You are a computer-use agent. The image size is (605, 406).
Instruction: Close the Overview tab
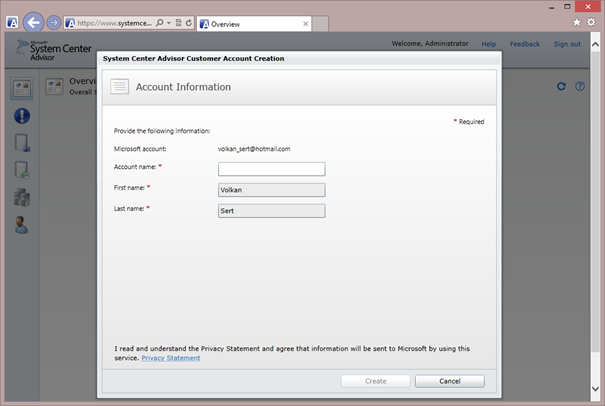tap(306, 24)
